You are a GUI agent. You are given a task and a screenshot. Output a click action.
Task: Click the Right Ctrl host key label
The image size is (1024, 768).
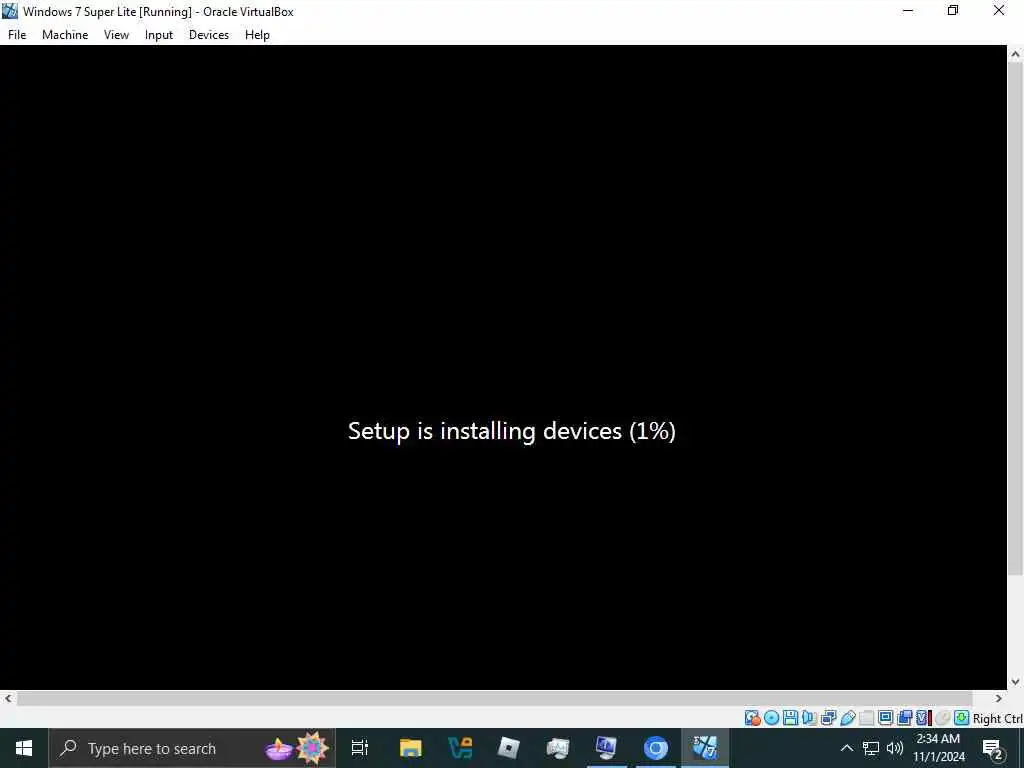(998, 718)
